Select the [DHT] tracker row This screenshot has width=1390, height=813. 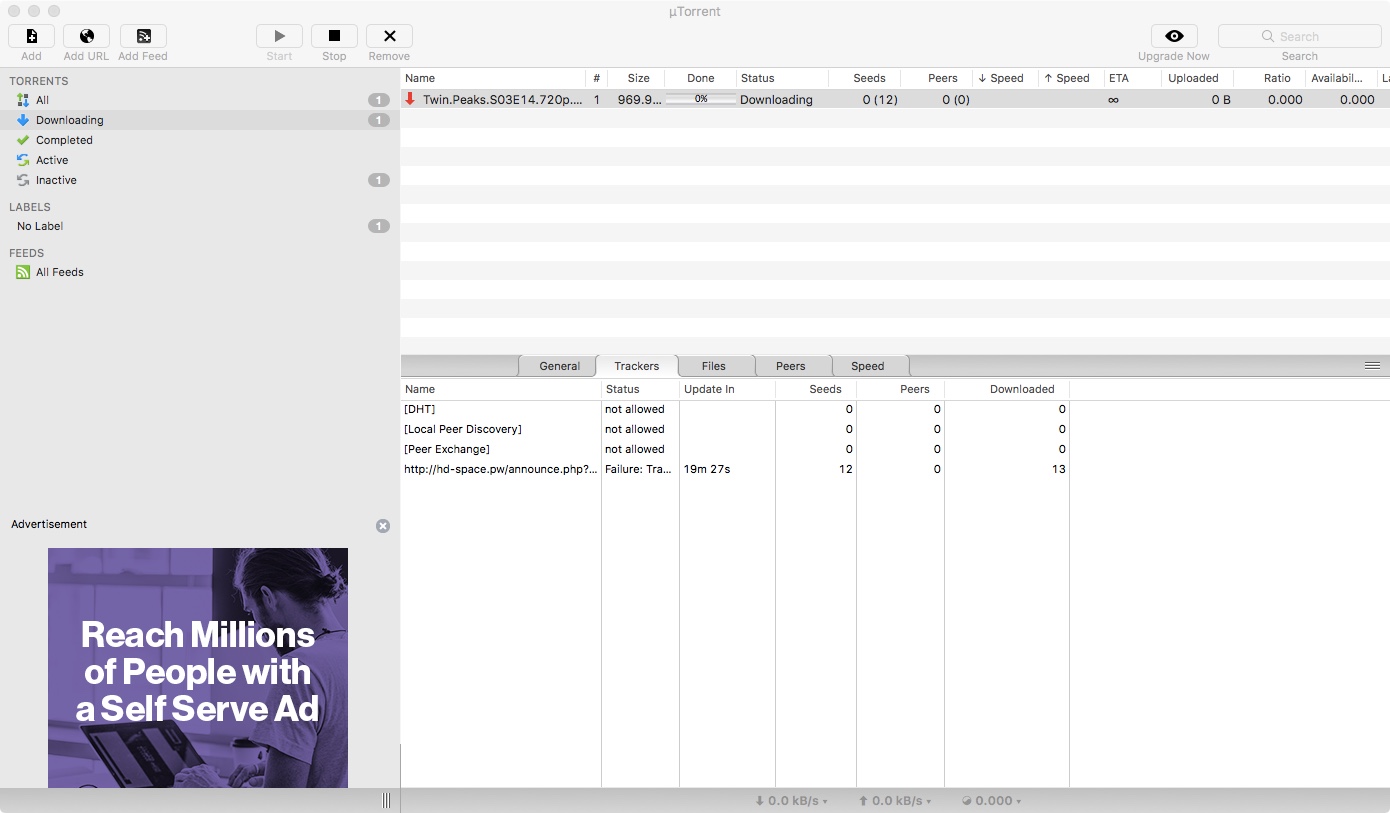[735, 409]
